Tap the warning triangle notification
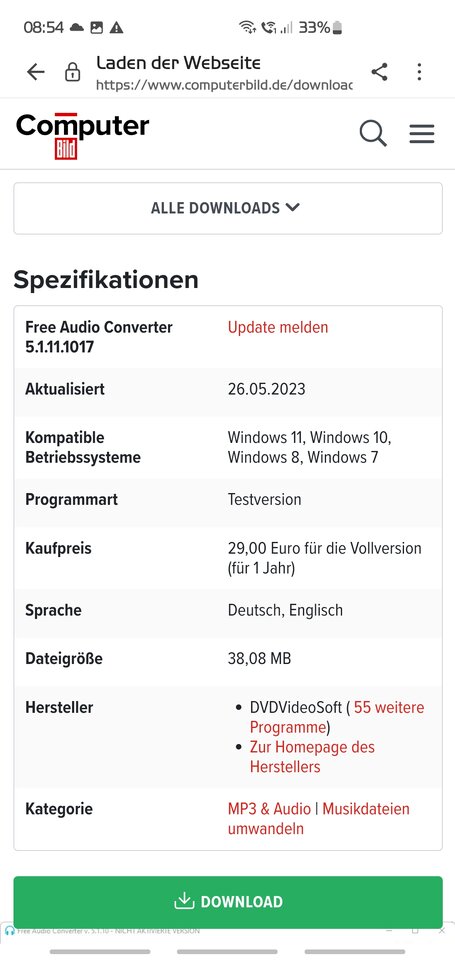 [116, 28]
